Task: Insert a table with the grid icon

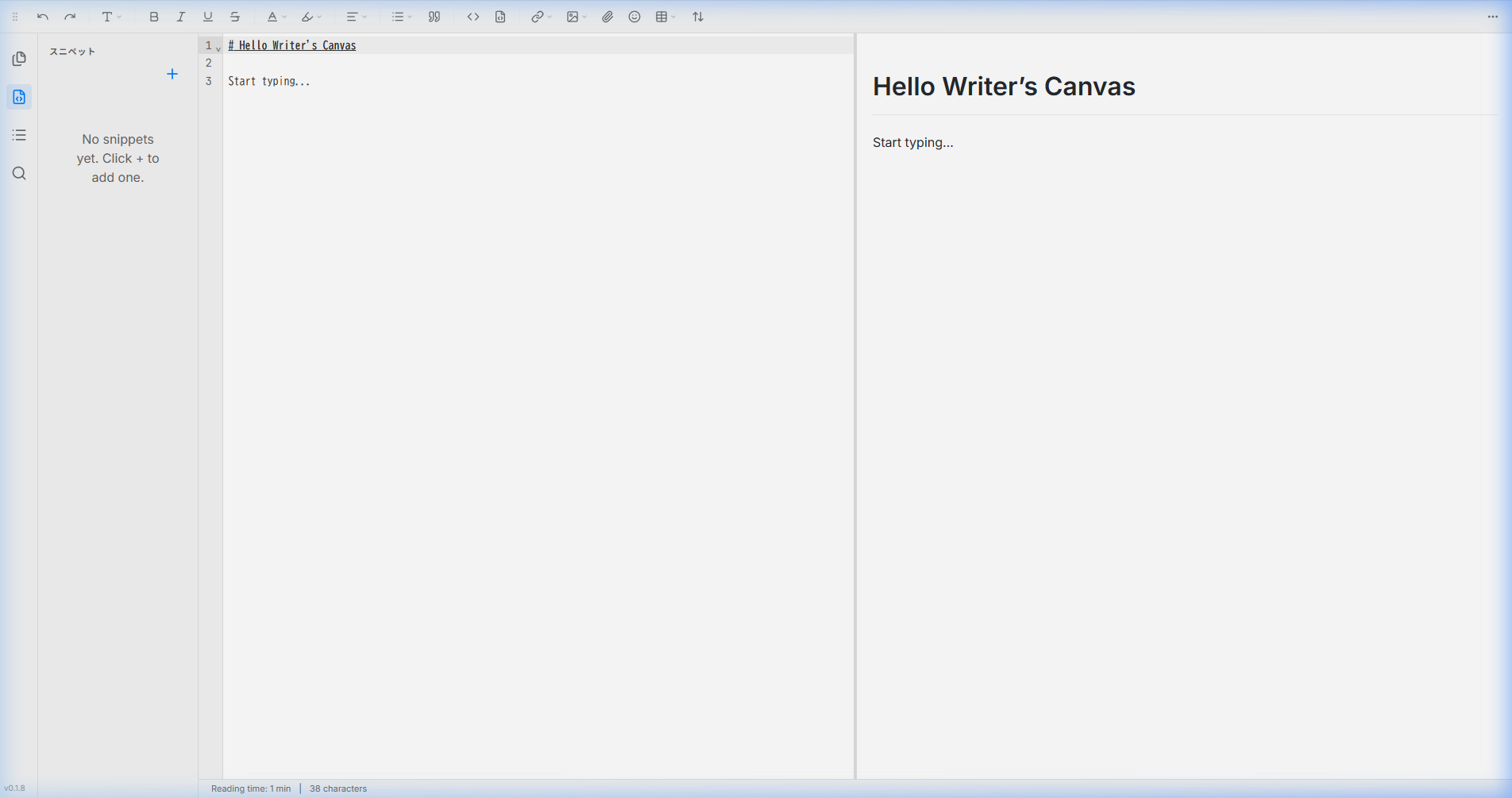Action: tap(661, 17)
